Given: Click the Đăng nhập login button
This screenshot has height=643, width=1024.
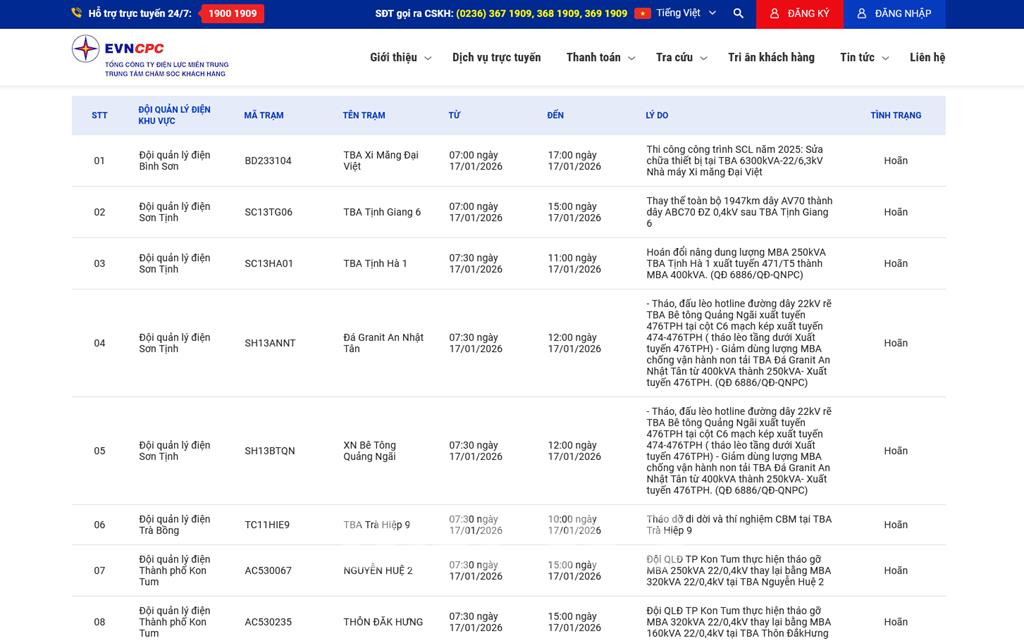Looking at the screenshot, I should tap(893, 14).
